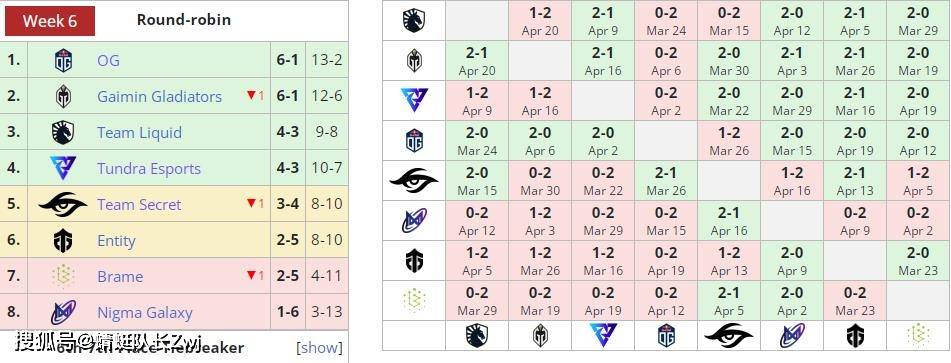Click Gaimin Gladiators logo in standings list

(x=63, y=96)
